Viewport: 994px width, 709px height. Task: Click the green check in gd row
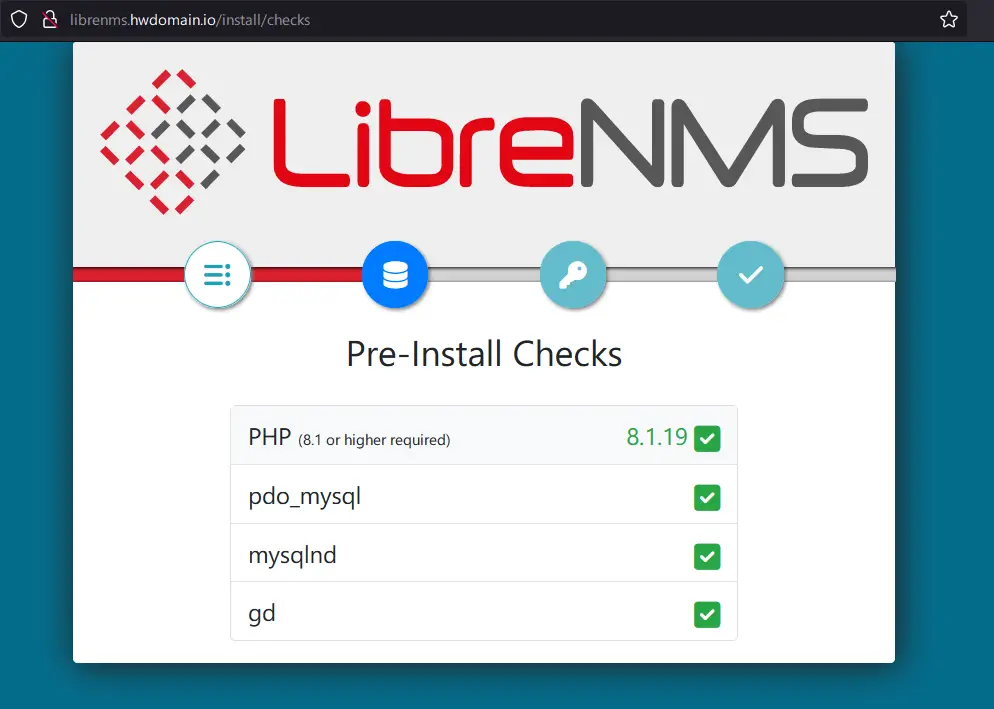point(707,615)
